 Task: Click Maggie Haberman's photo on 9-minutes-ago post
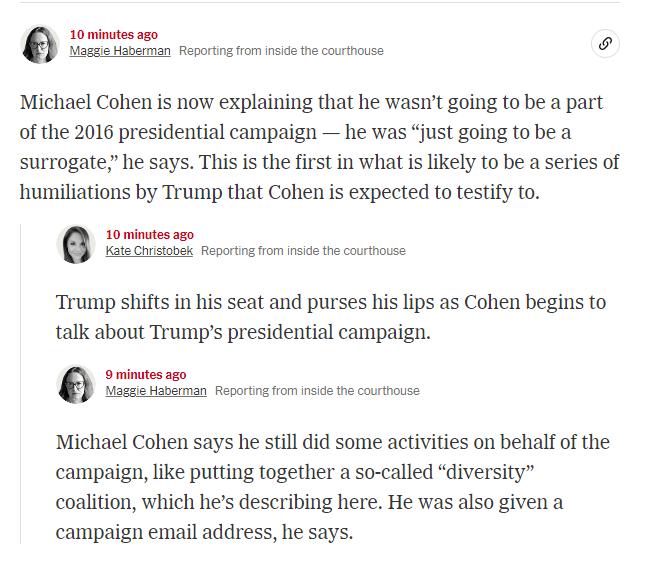tap(76, 384)
